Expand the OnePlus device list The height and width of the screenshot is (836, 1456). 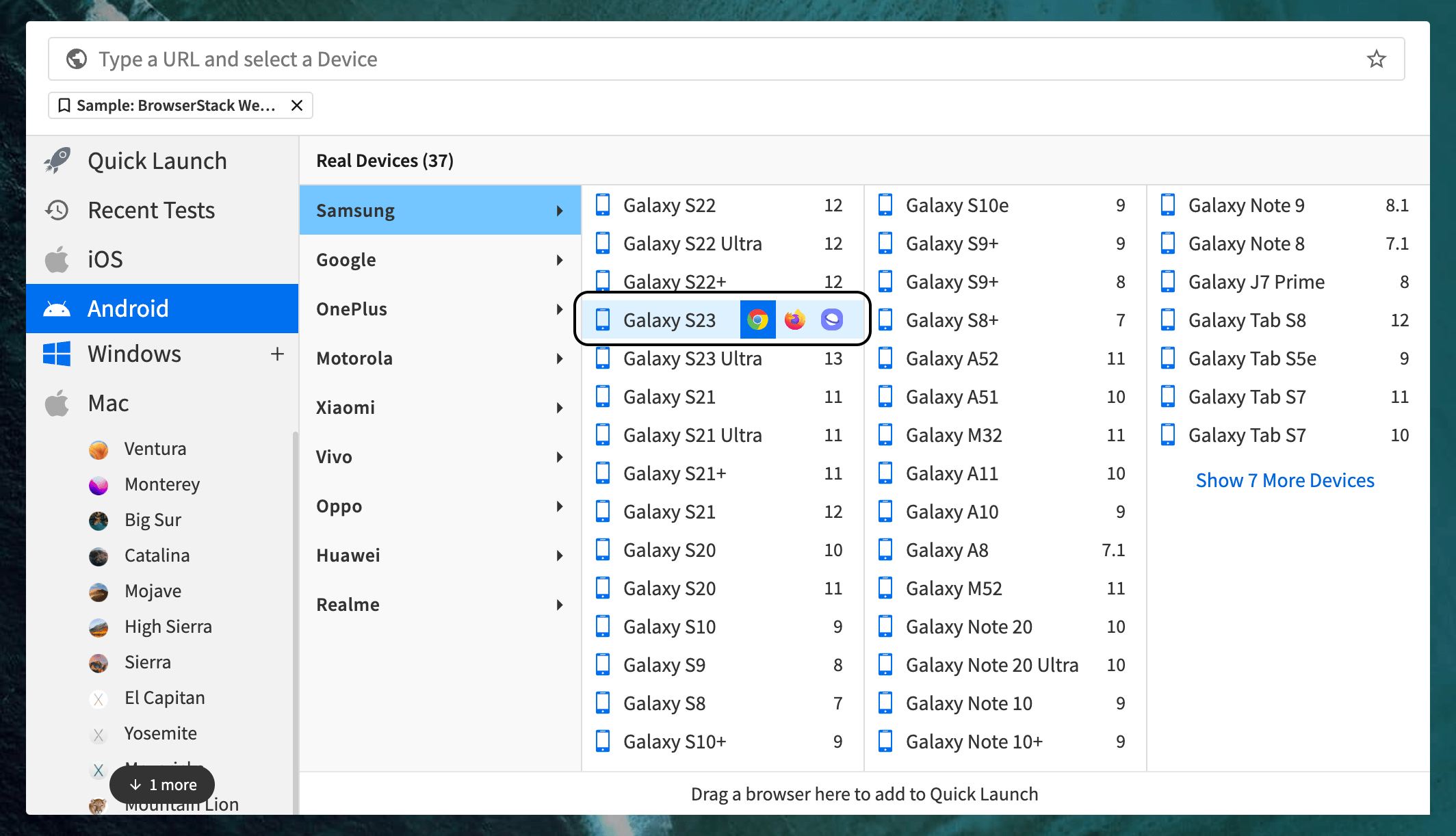560,309
